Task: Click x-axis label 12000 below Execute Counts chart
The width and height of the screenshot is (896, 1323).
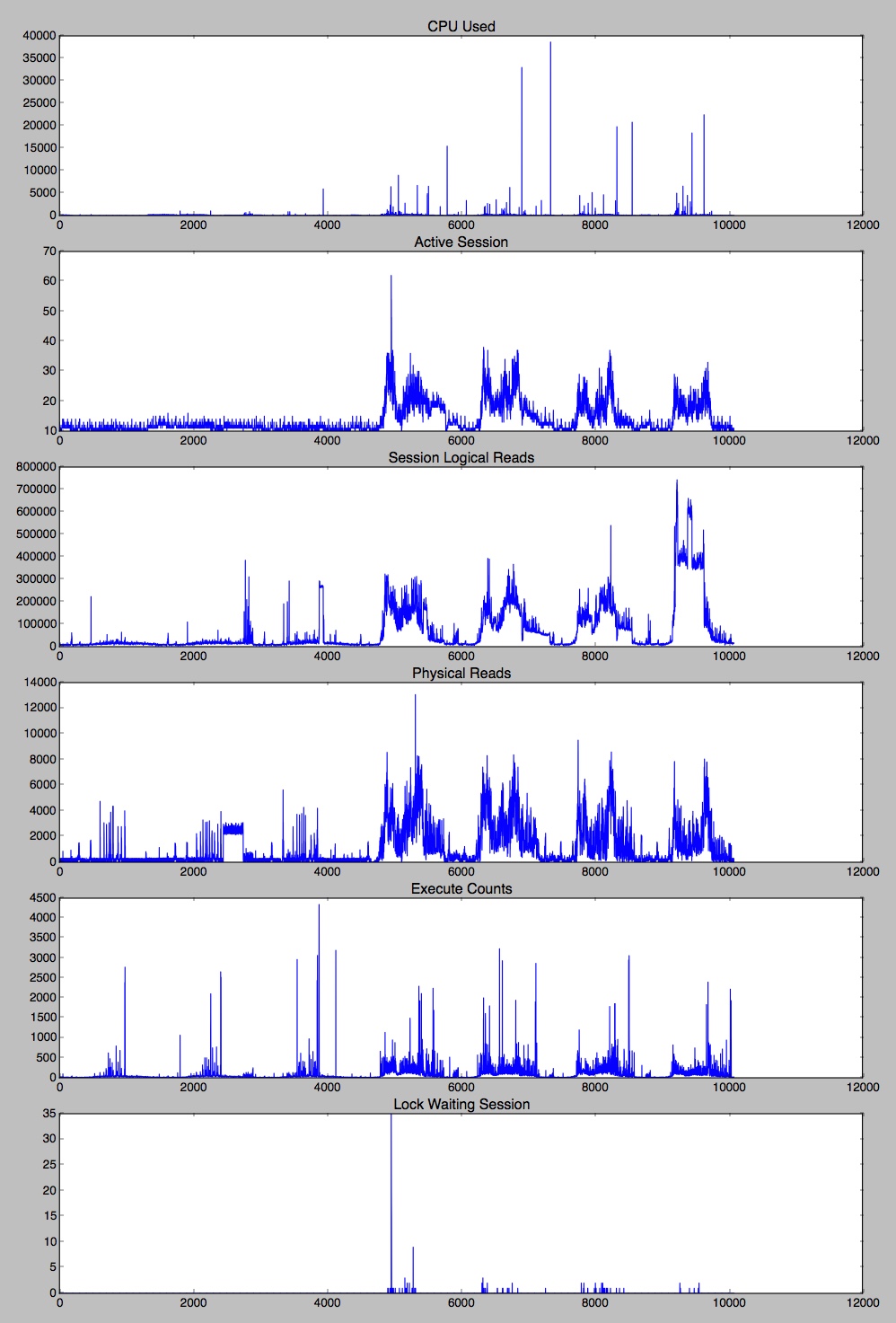Action: pos(863,1087)
